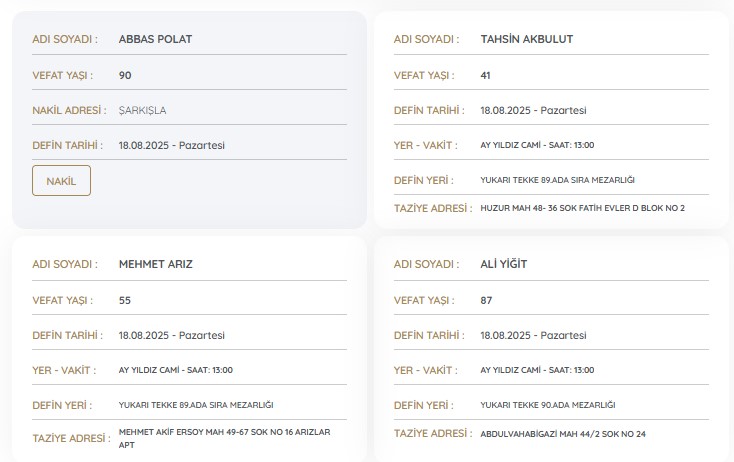
Task: Select the name TAHSİN AKBULUT
Action: (x=526, y=39)
